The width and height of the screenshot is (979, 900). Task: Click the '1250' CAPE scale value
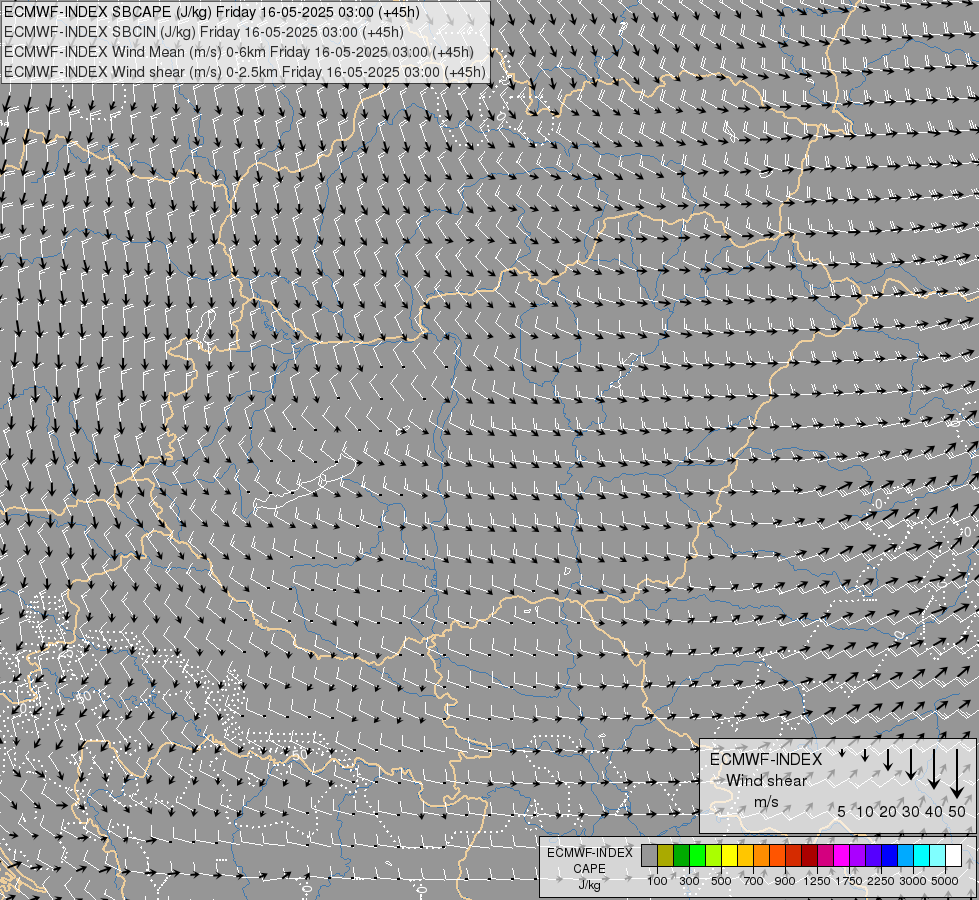(817, 881)
